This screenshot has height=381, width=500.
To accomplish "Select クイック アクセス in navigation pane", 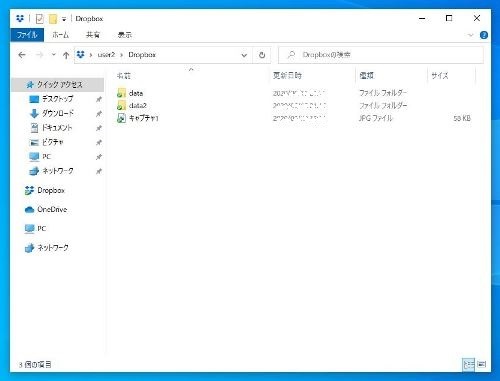I will point(58,85).
